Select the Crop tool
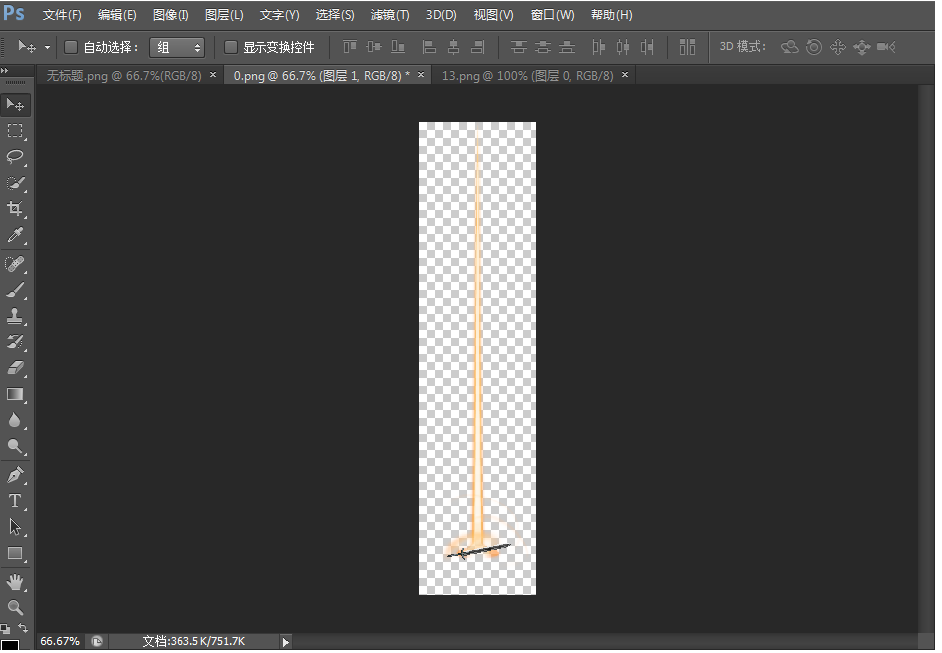942x653 pixels. point(16,209)
